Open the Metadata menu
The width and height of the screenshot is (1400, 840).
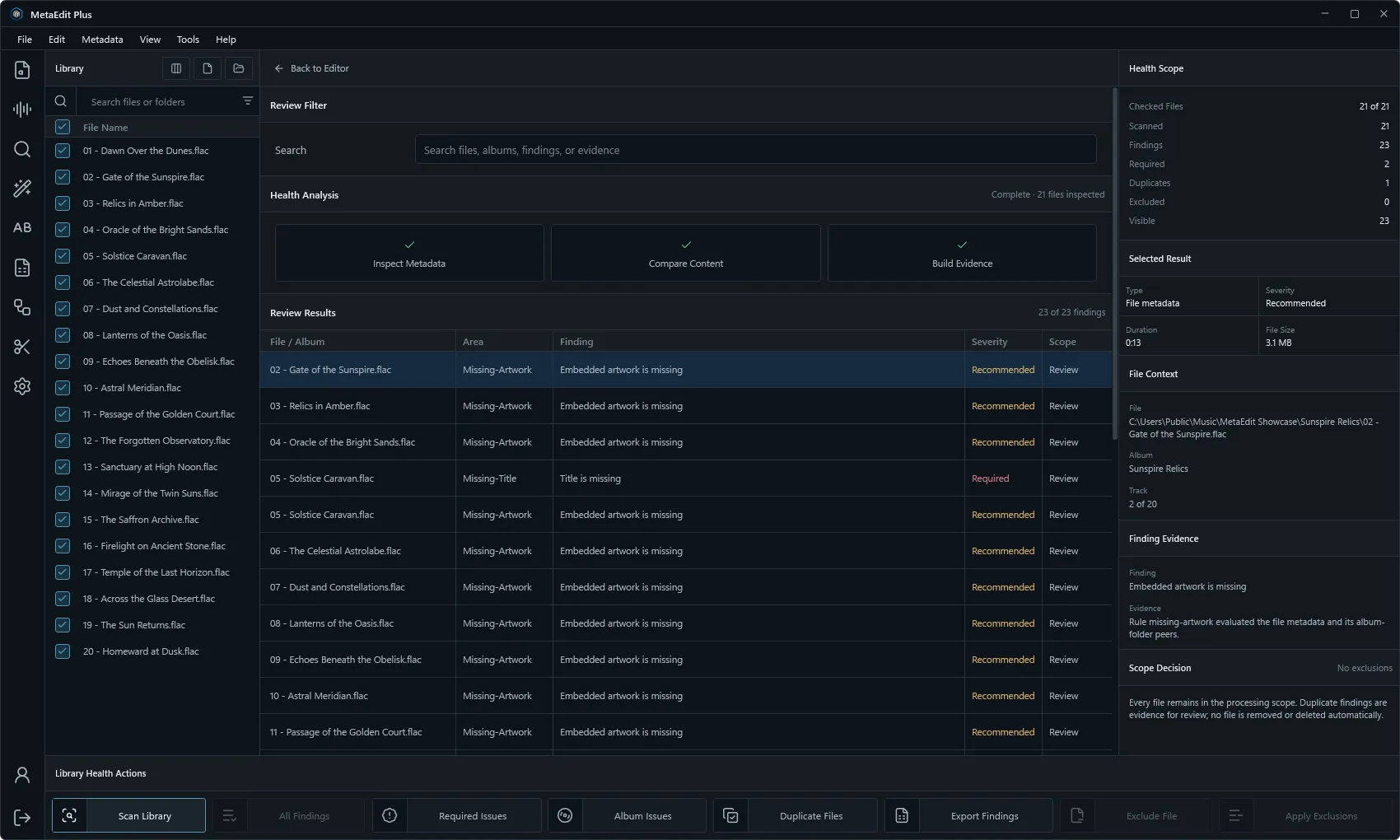[102, 40]
